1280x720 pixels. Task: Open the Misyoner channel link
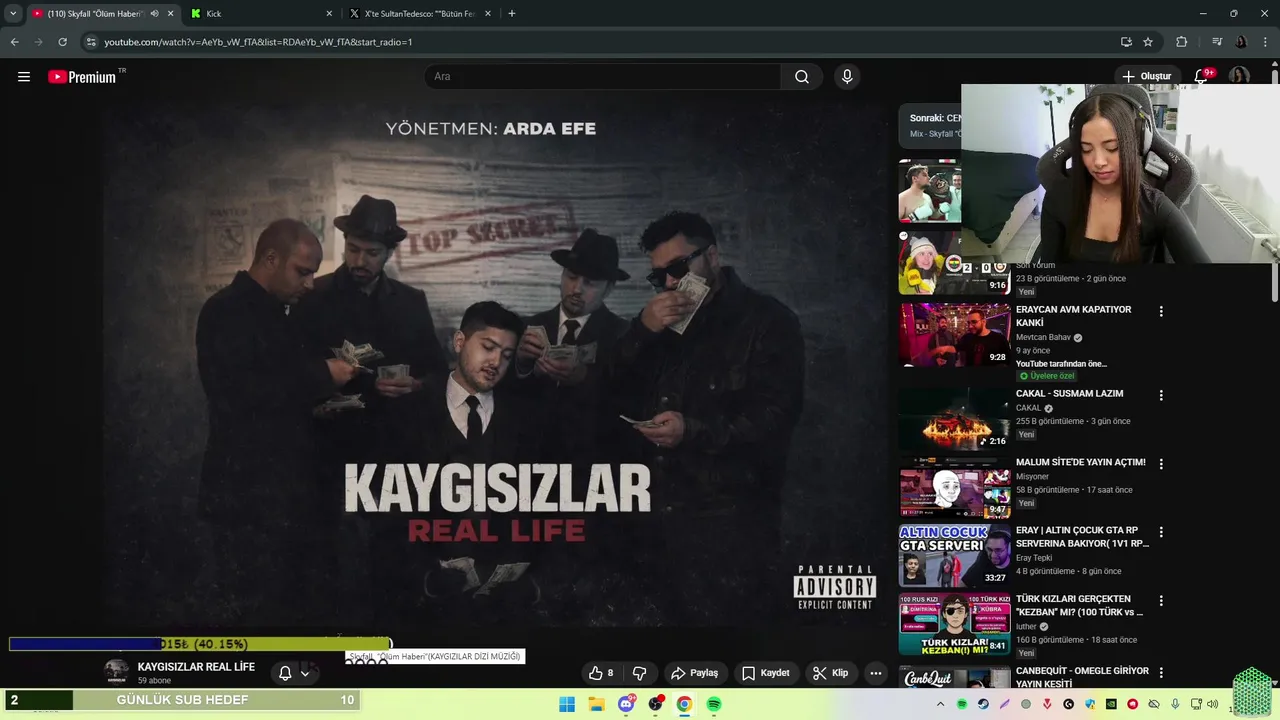coord(1033,477)
